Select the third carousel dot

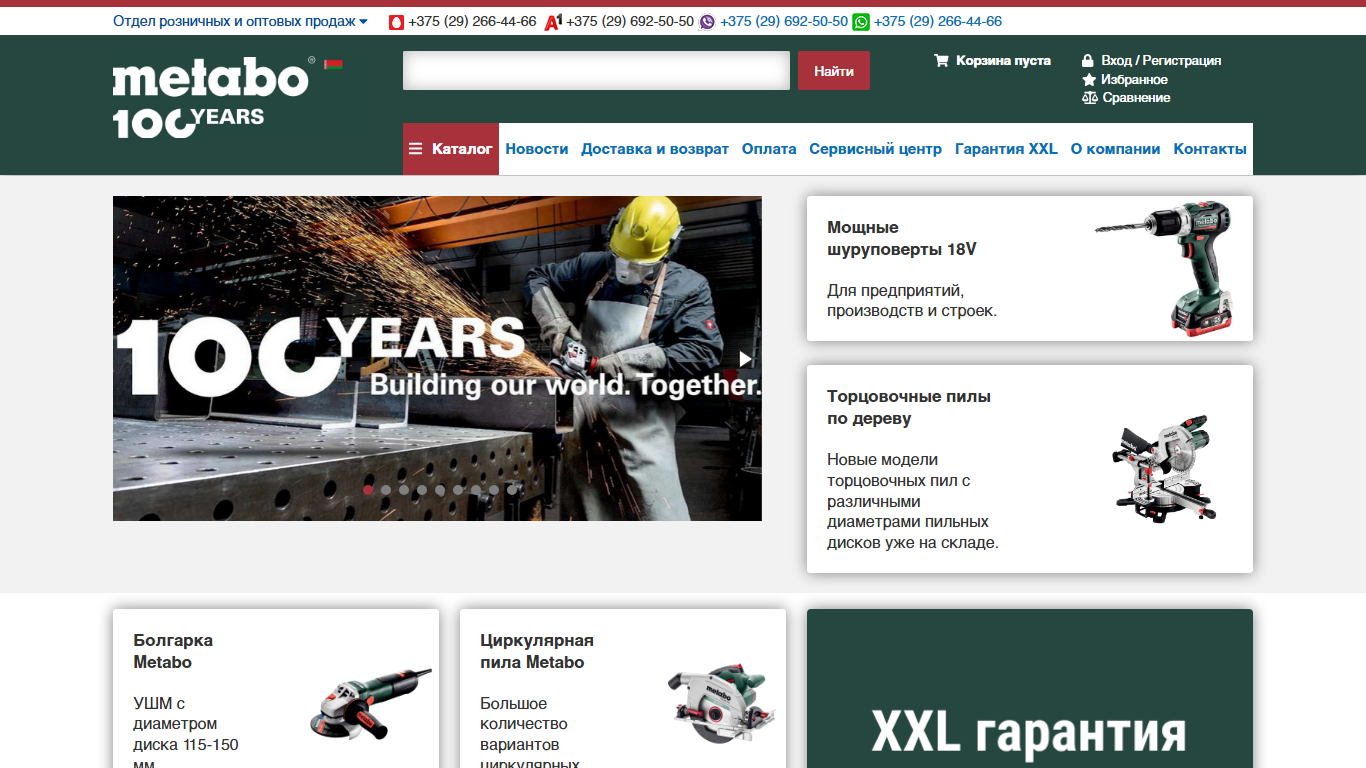pos(404,490)
